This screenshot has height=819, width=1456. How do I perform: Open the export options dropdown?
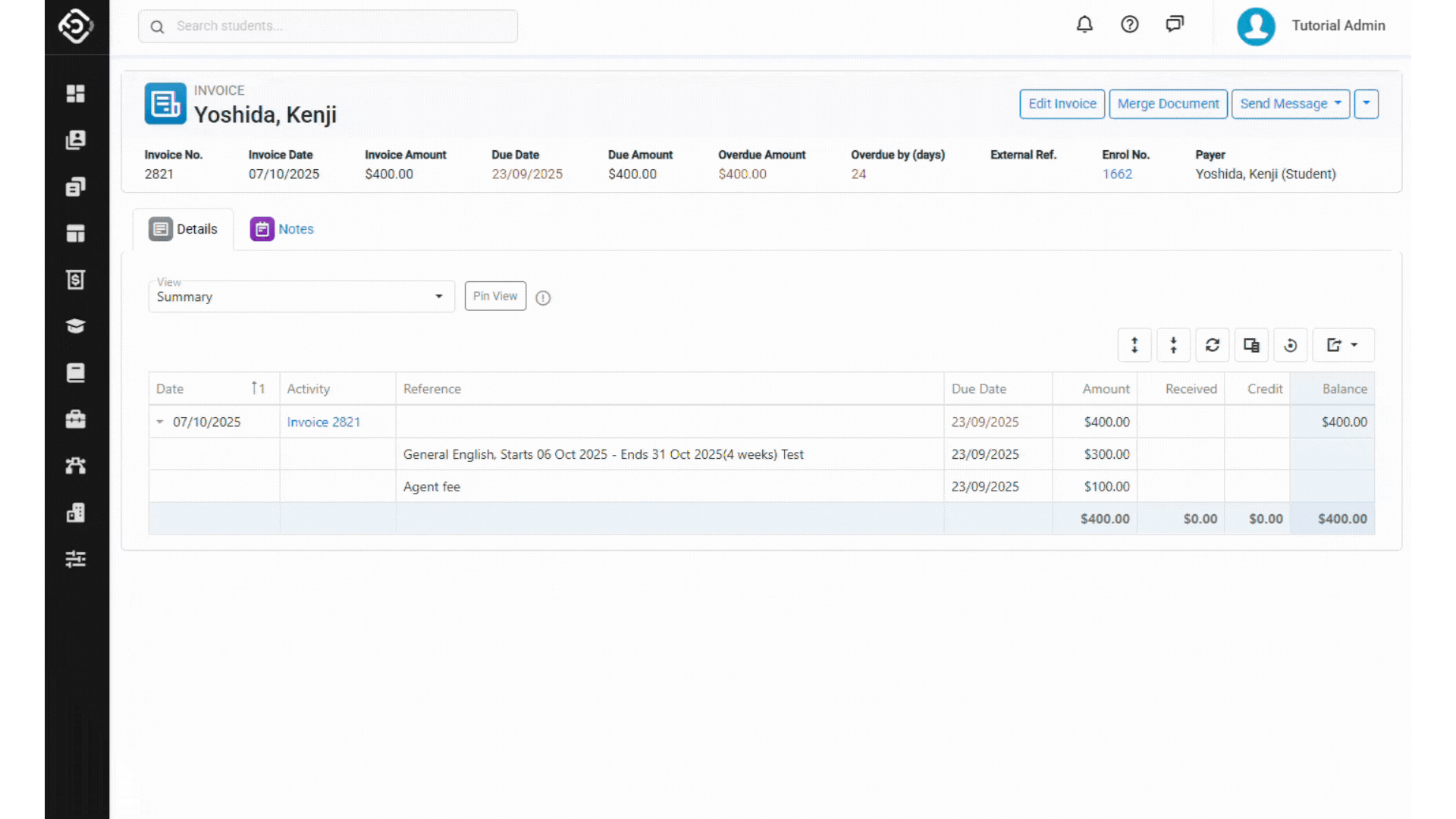1343,345
